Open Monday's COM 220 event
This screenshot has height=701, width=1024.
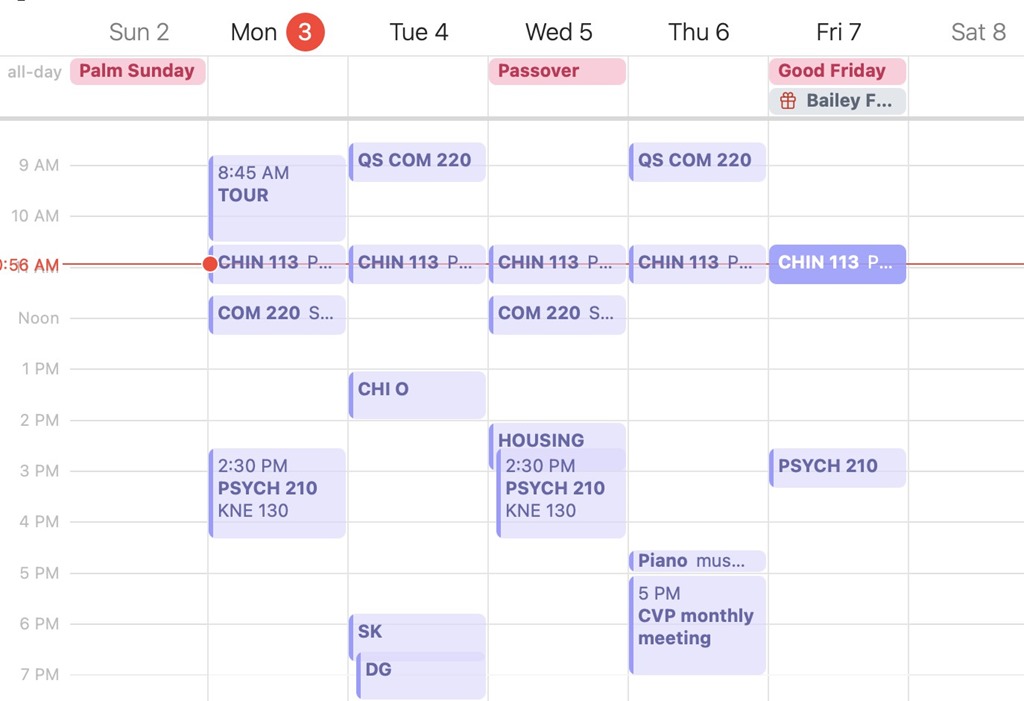278,315
